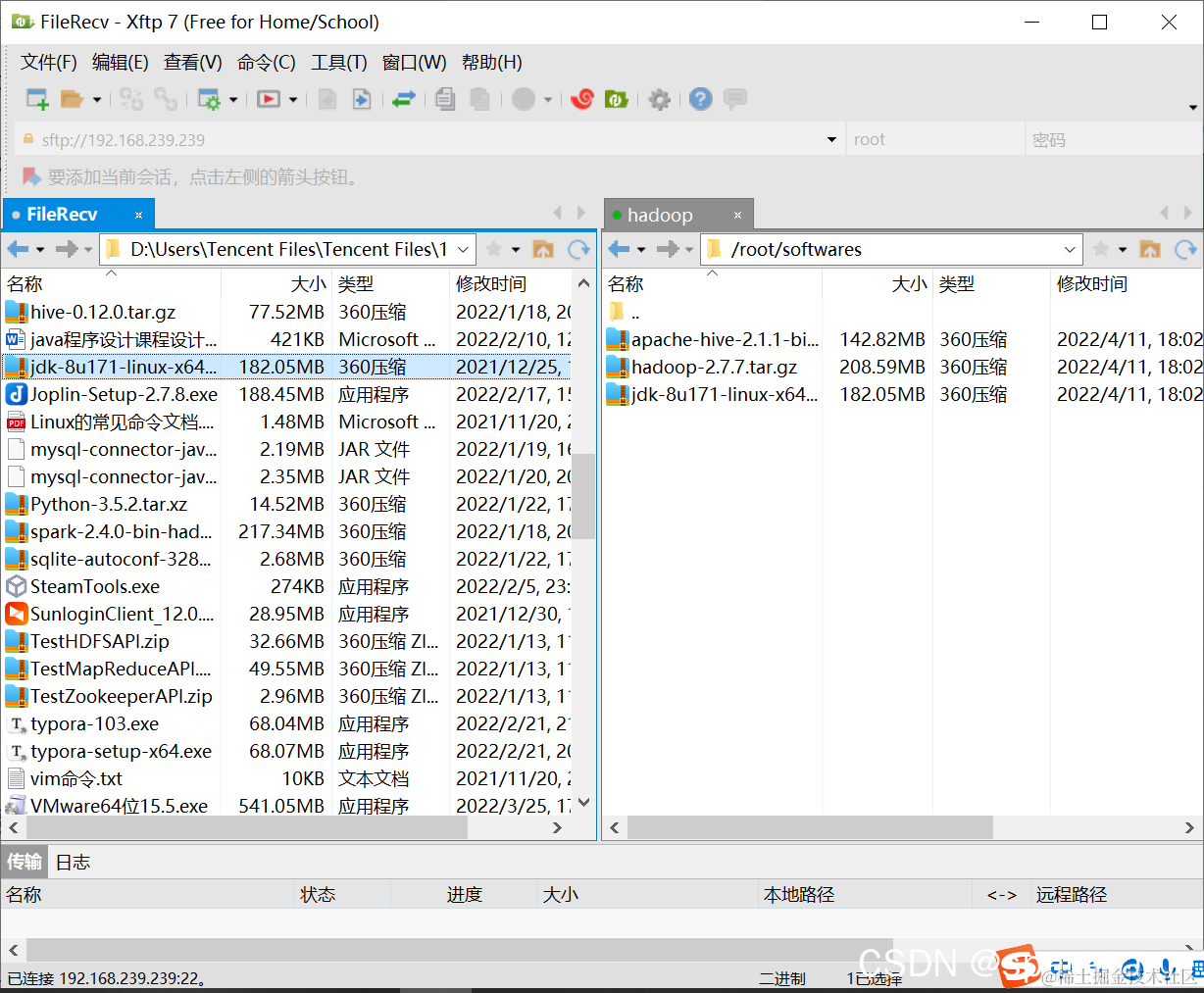Click the copy documents toolbar icon
Screen dimensions: 1204x993
[445, 99]
